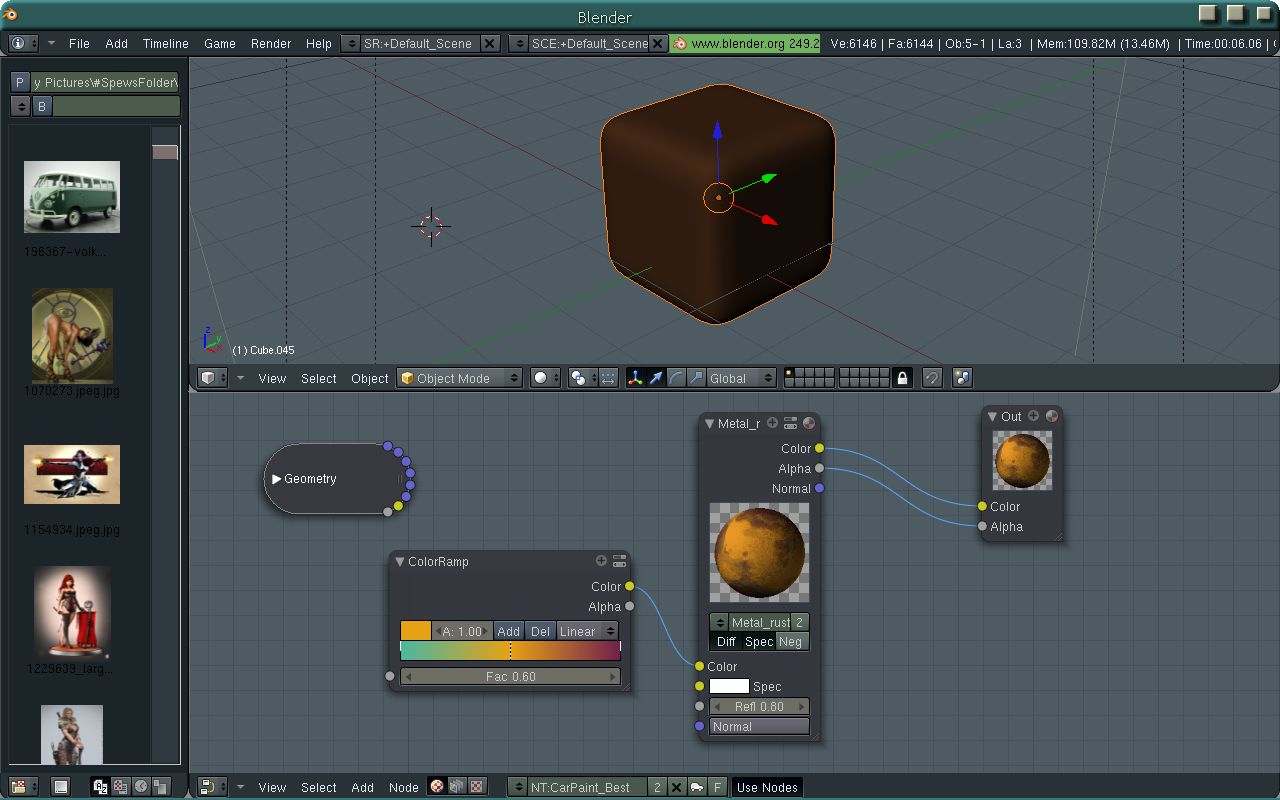The image size is (1280, 800).
Task: Click the render this window icon
Action: (962, 378)
